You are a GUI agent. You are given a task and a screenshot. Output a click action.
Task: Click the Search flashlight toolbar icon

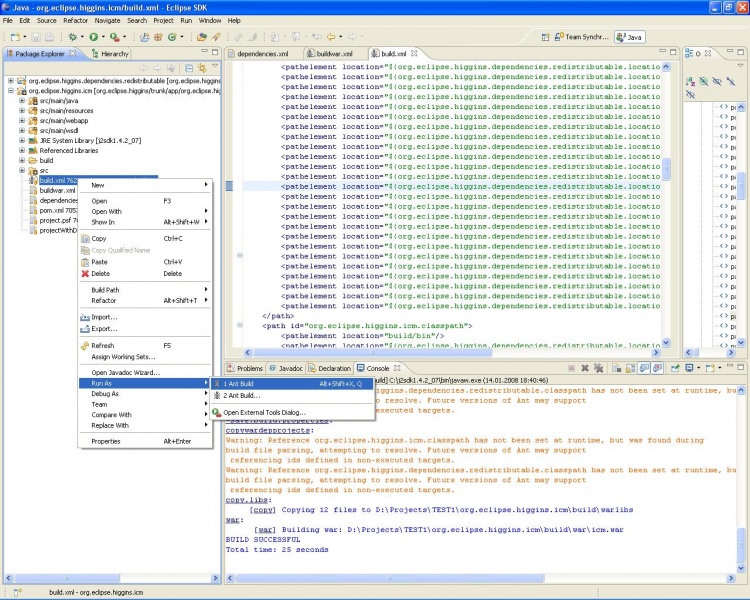216,37
